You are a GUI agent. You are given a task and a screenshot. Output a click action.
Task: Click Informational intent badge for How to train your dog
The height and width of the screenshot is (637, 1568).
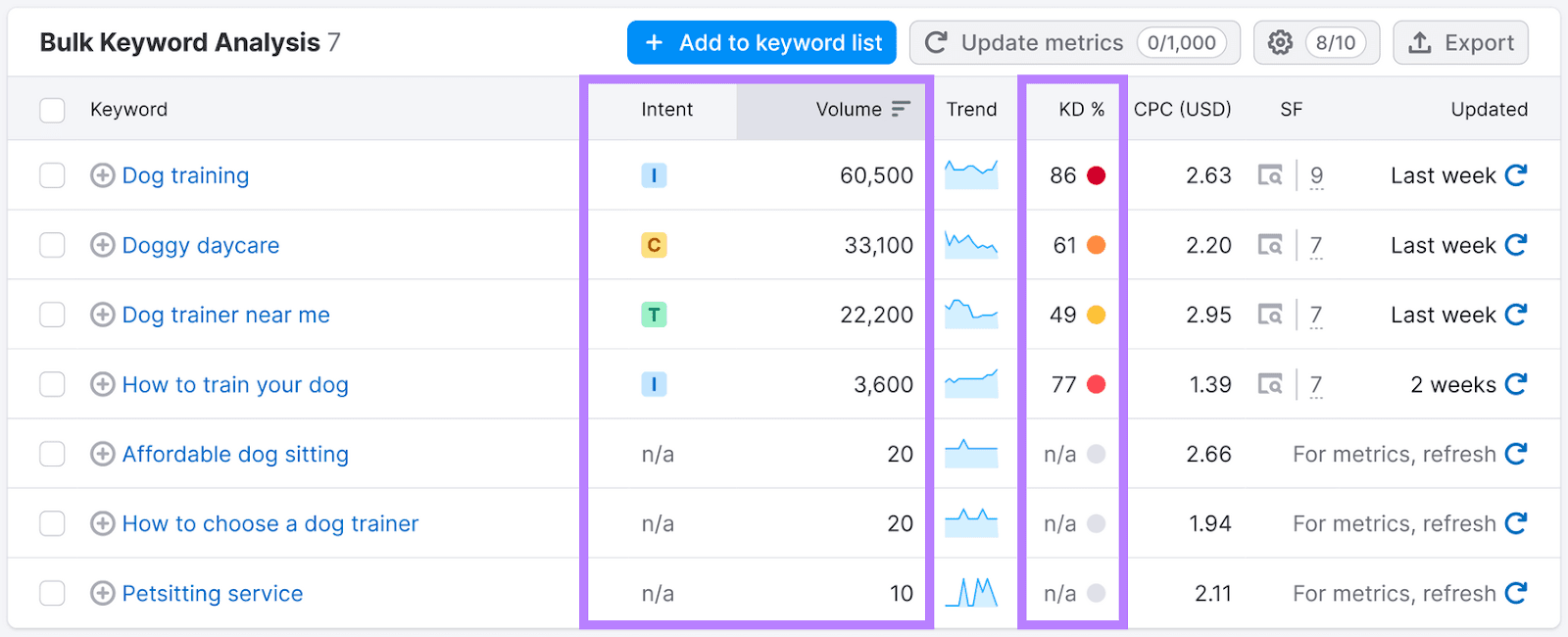654,384
